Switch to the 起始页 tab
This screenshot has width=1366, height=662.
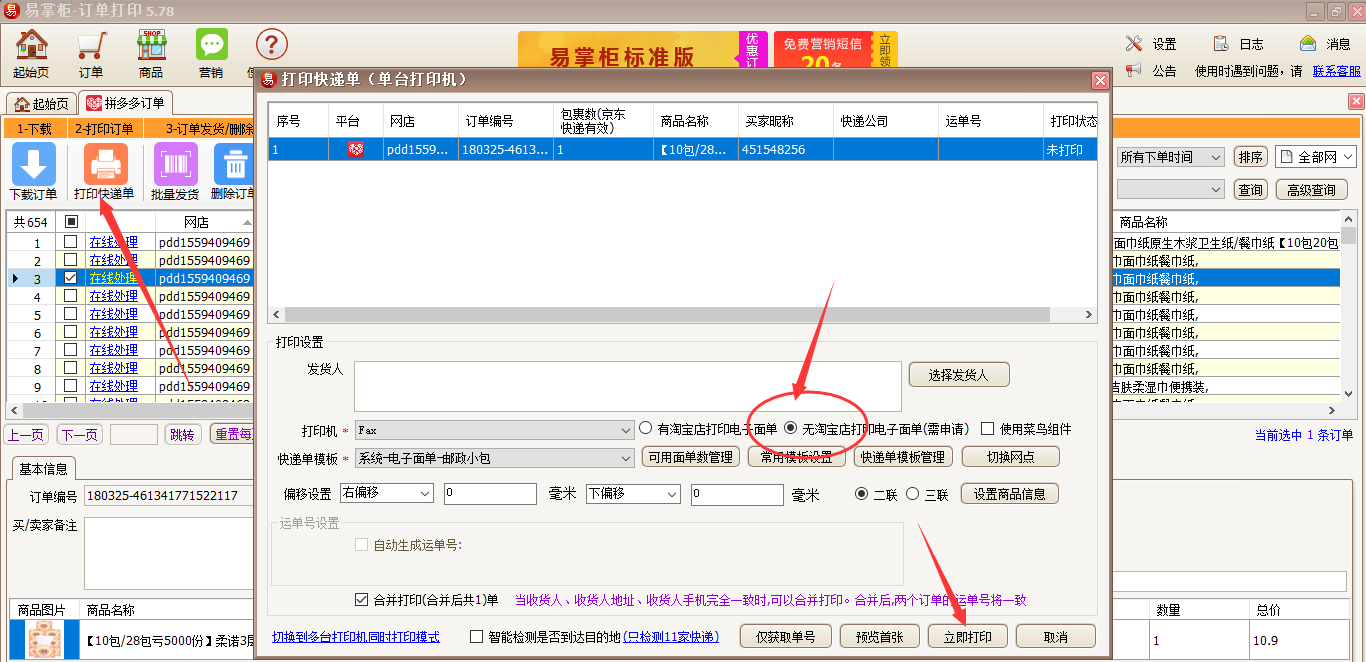pyautogui.click(x=41, y=103)
